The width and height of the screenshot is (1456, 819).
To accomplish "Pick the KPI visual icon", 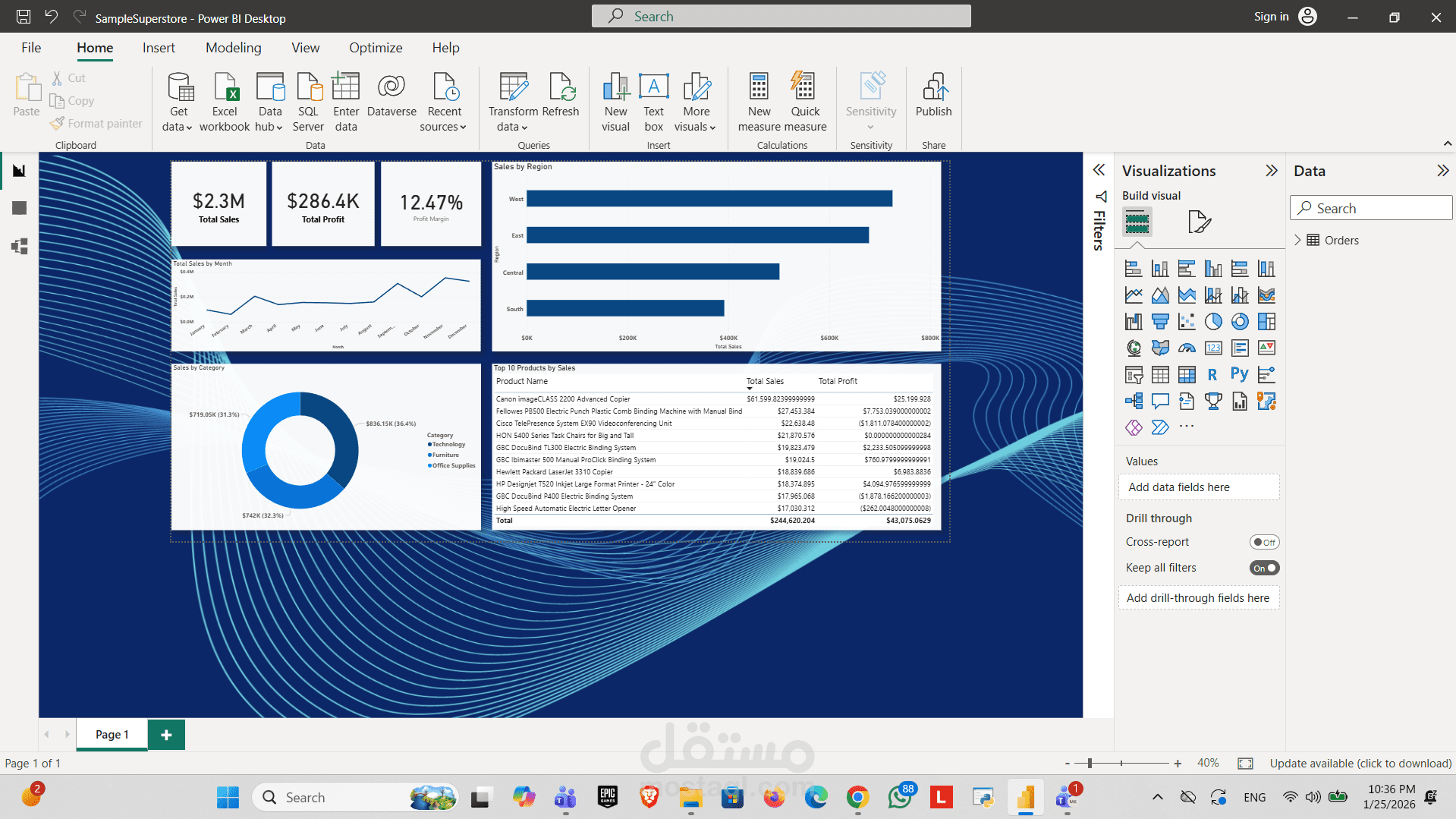I will point(1266,348).
